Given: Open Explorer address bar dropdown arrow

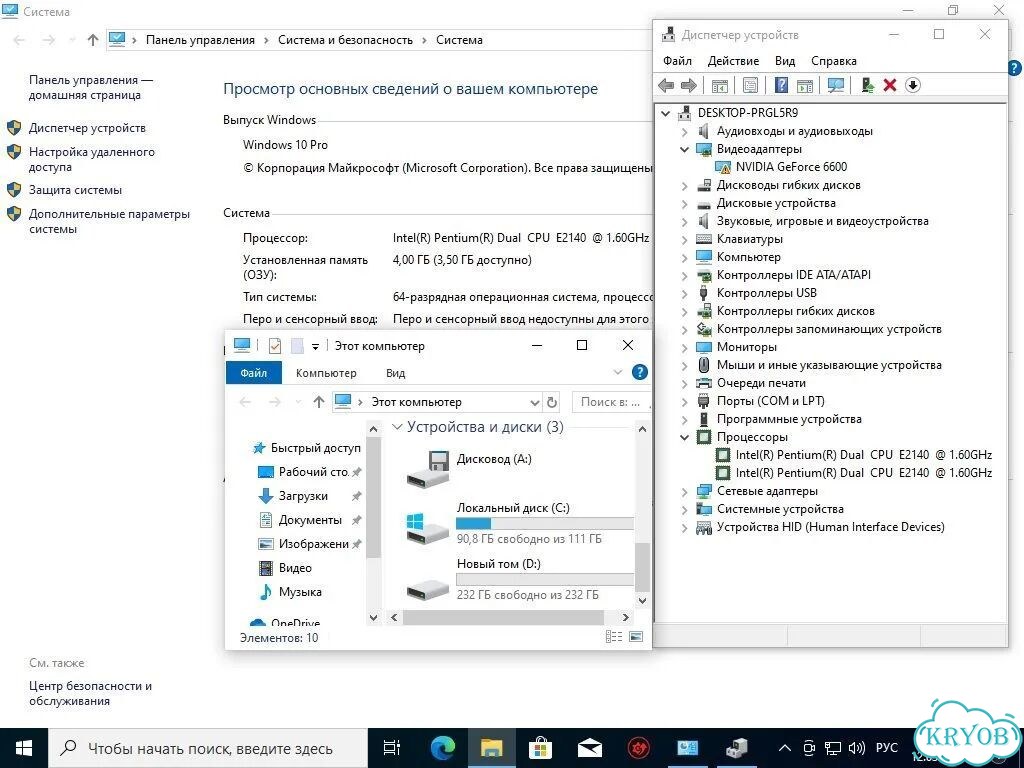Looking at the screenshot, I should pos(534,402).
